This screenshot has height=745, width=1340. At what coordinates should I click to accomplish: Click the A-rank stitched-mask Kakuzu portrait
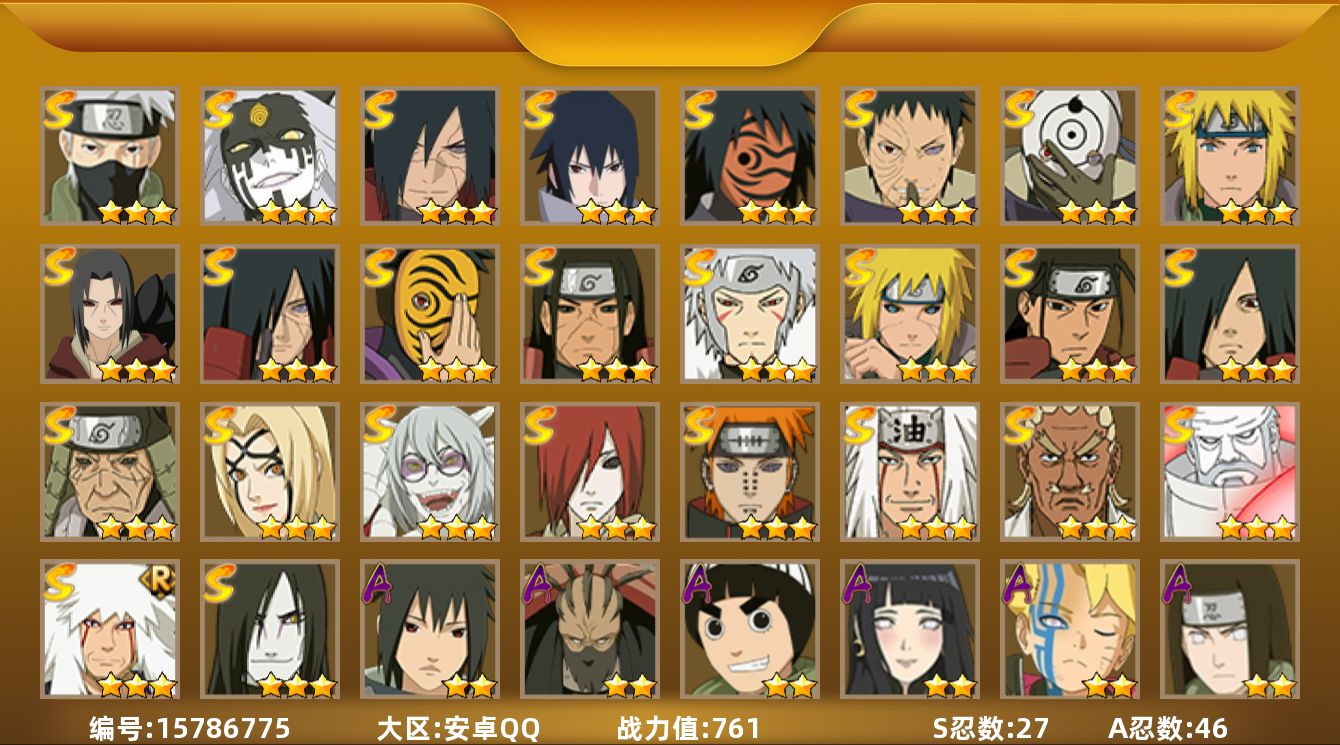[590, 629]
